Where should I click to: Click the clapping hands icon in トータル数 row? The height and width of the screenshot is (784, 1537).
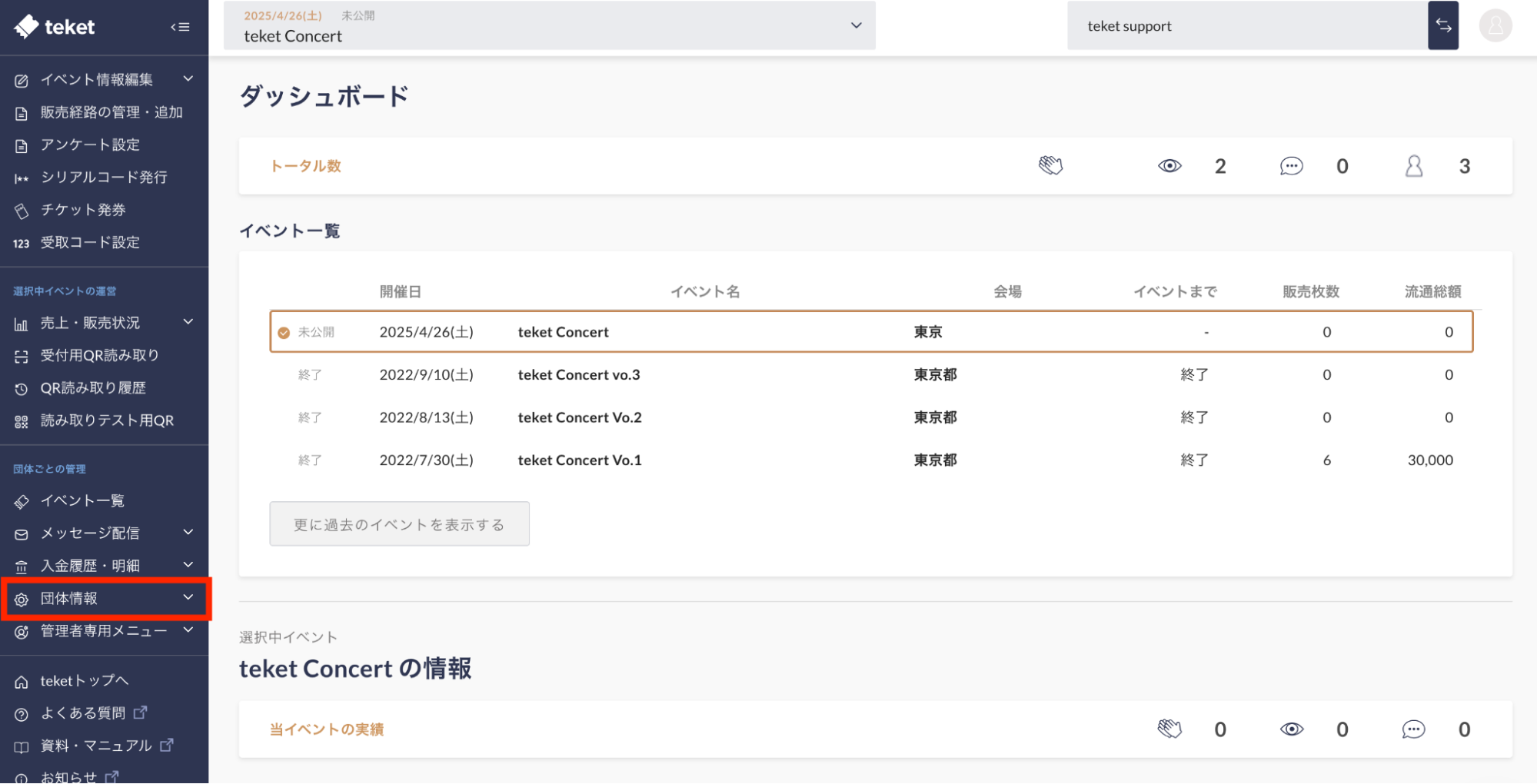1050,166
